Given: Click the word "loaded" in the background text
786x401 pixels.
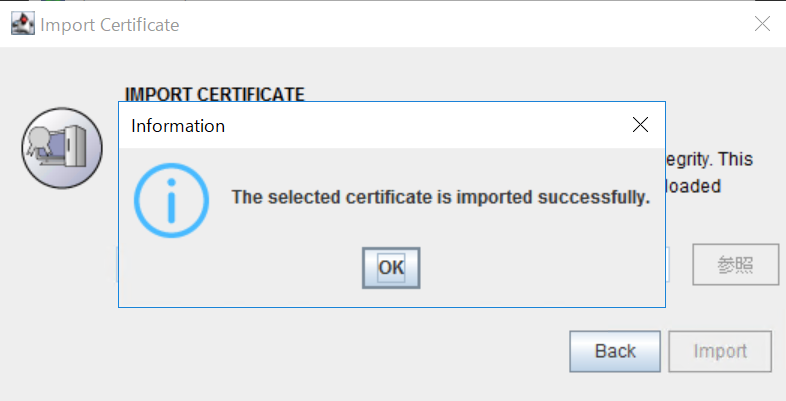Looking at the screenshot, I should pyautogui.click(x=692, y=186).
